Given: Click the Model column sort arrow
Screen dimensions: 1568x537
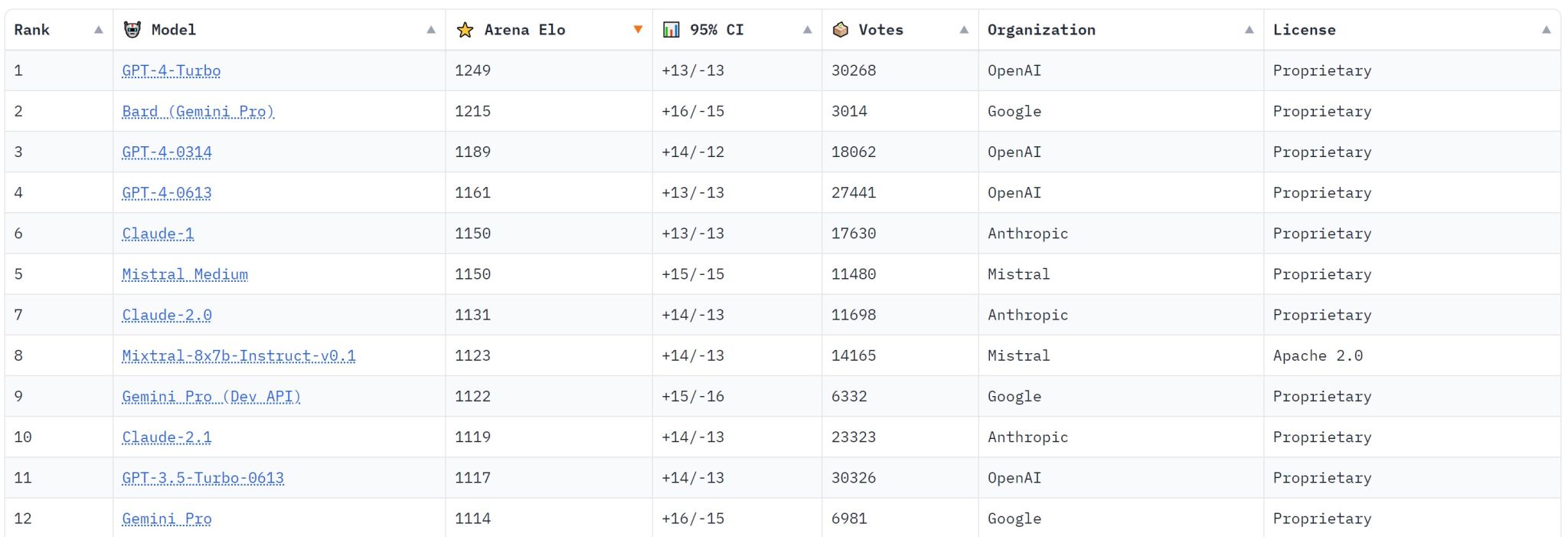Looking at the screenshot, I should pos(431,30).
